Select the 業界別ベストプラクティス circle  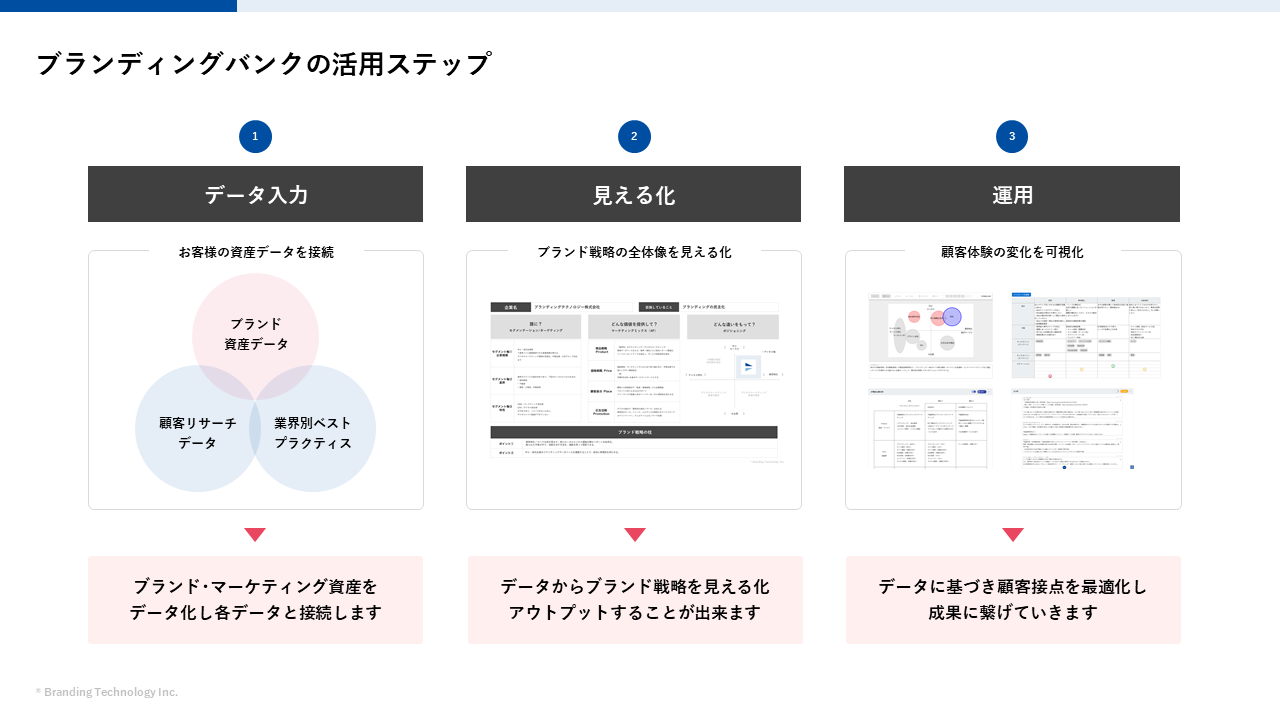click(x=313, y=429)
